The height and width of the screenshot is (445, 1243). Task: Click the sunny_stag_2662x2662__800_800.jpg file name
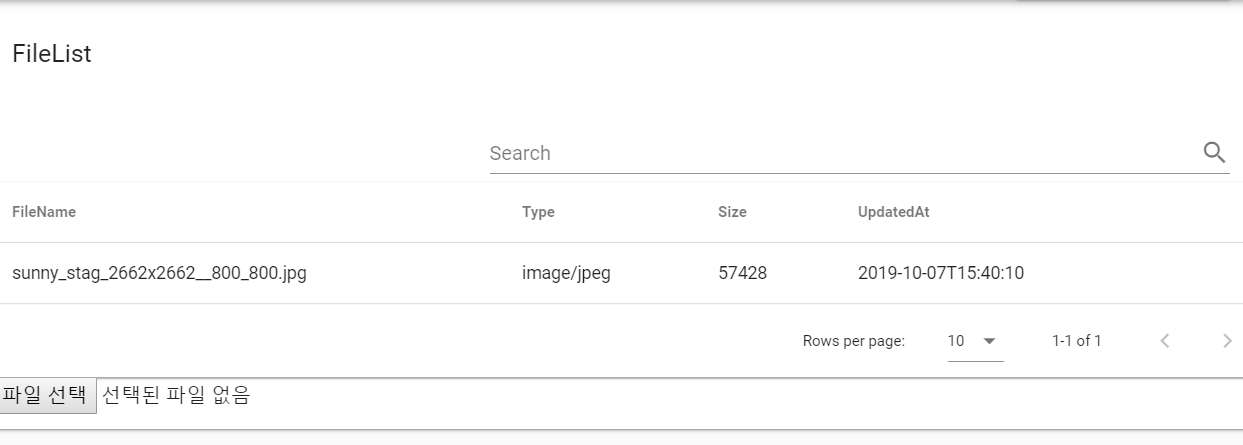pos(159,273)
